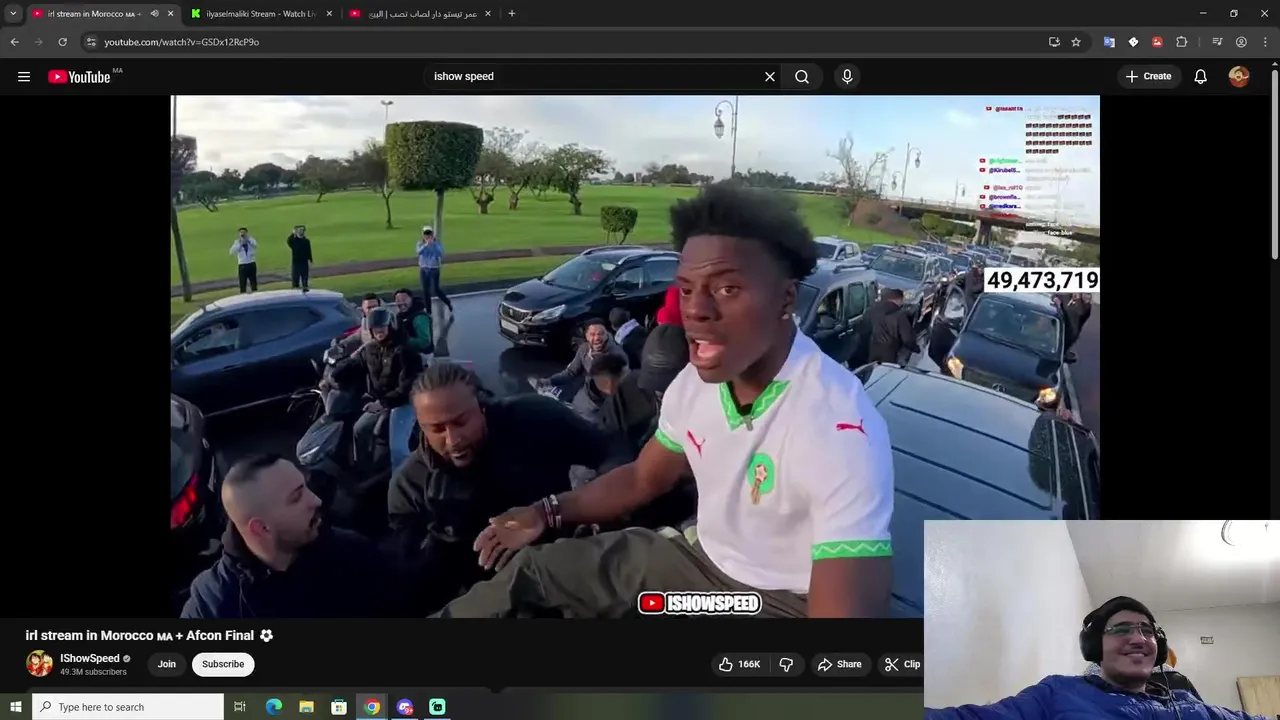The width and height of the screenshot is (1280, 720).
Task: Click the '49.3M subscribers' text
Action: coord(93,672)
